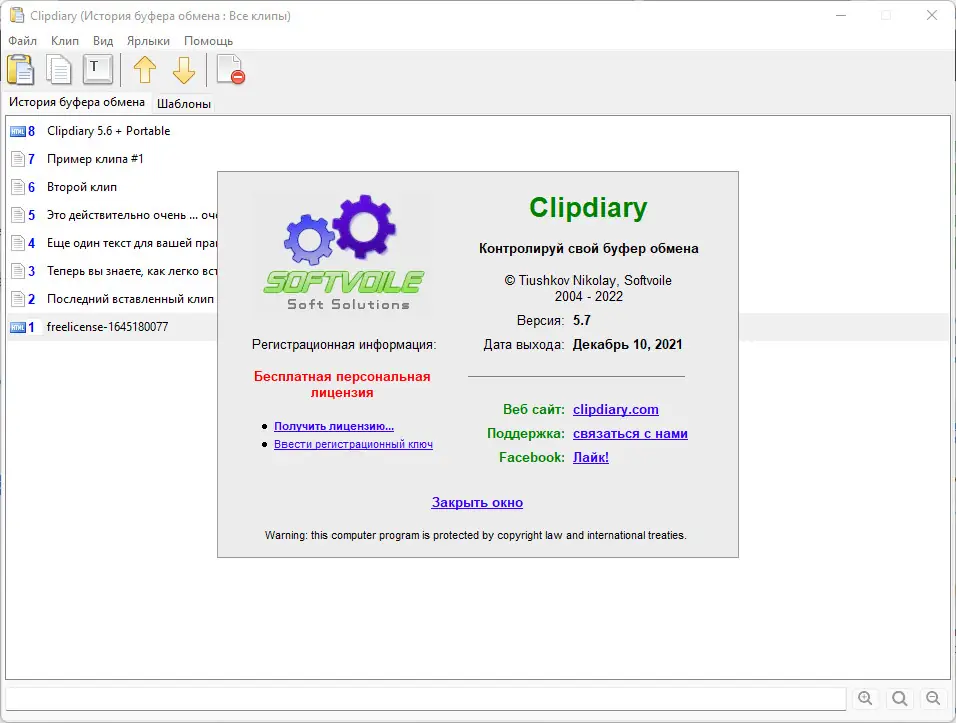Screen dimensions: 956x723
Task: Click the search magnifier icon at bottom right
Action: (x=899, y=698)
